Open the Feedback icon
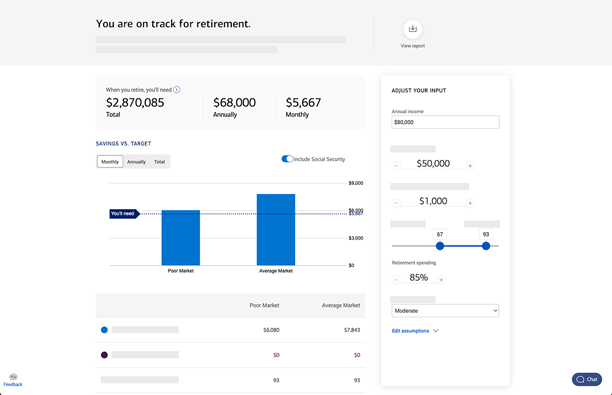 pyautogui.click(x=13, y=380)
